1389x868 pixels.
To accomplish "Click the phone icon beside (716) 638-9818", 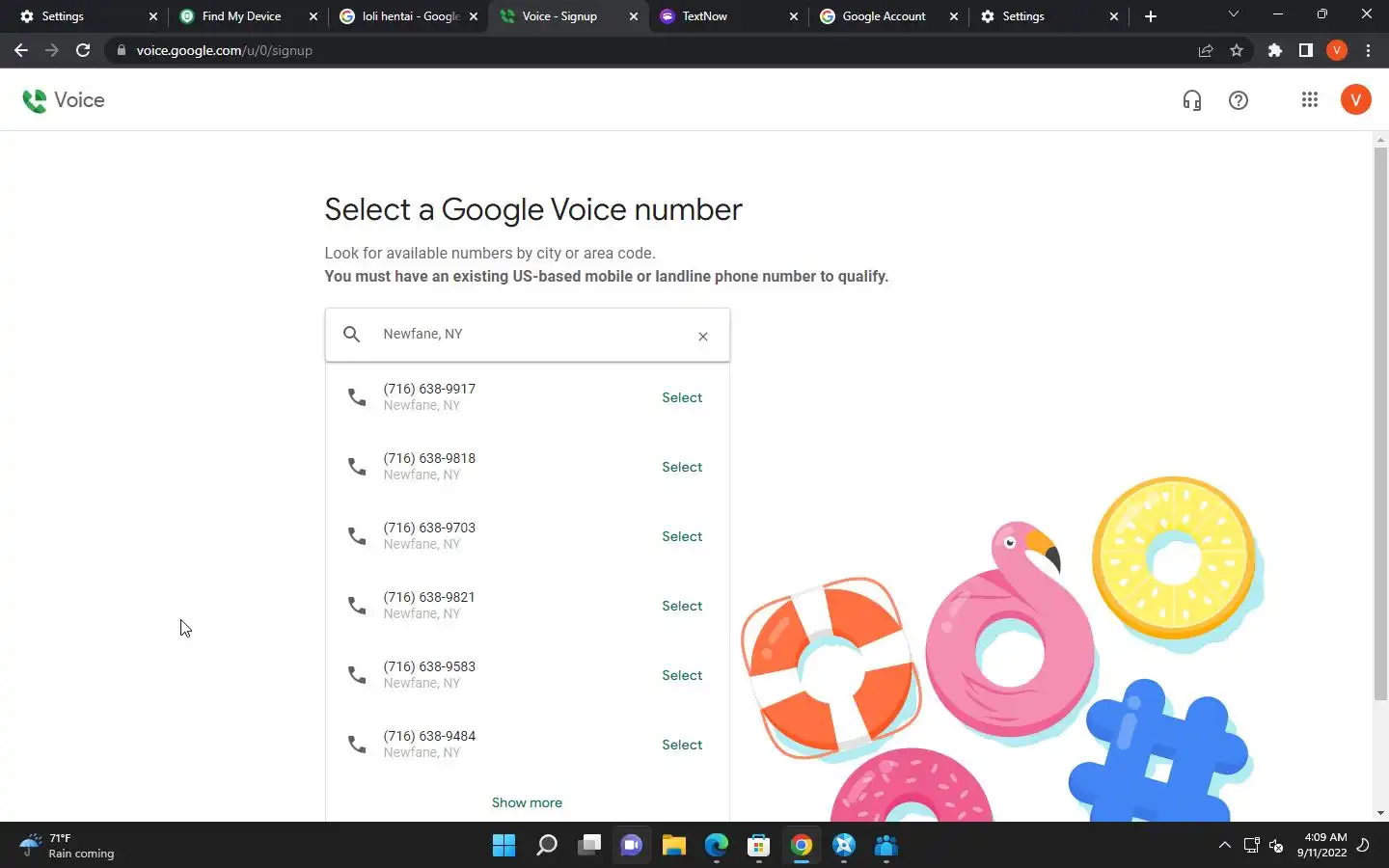I will click(x=357, y=467).
